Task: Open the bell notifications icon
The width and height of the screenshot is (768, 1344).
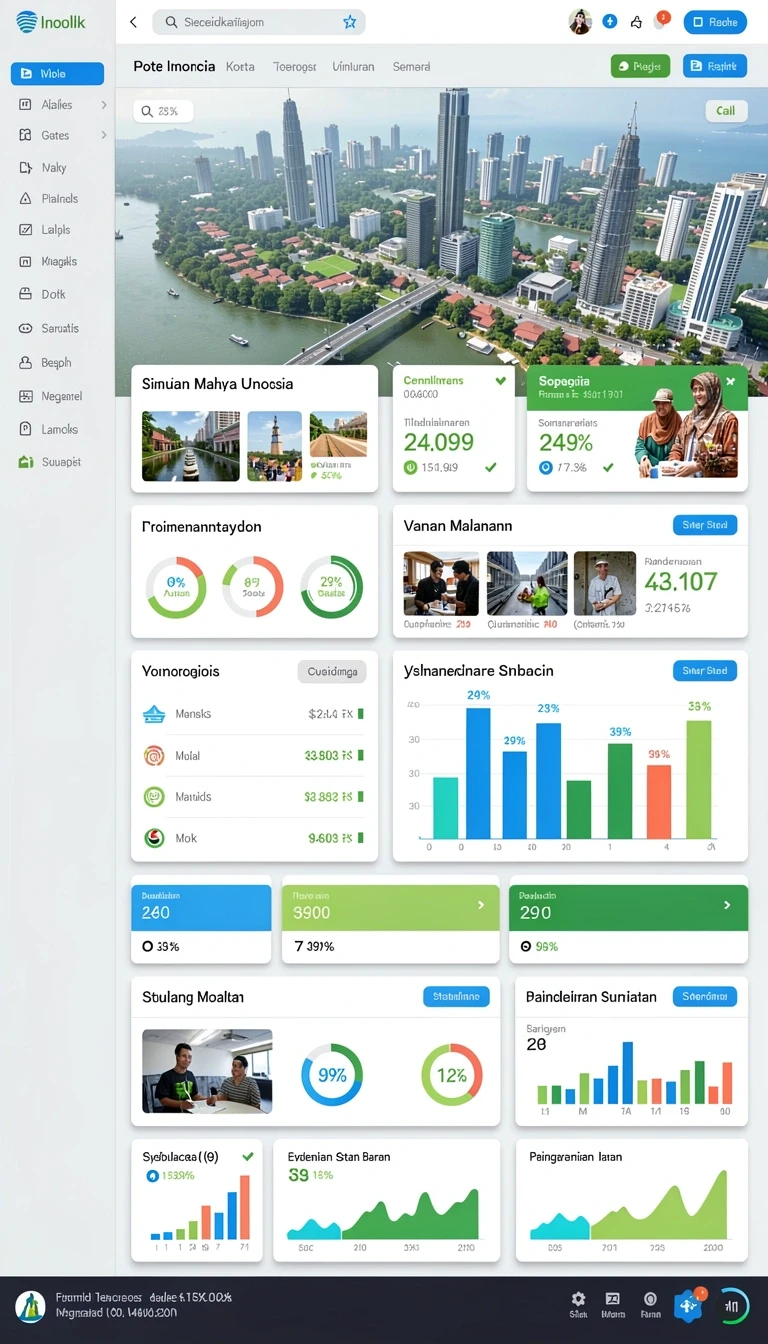Action: pyautogui.click(x=637, y=22)
